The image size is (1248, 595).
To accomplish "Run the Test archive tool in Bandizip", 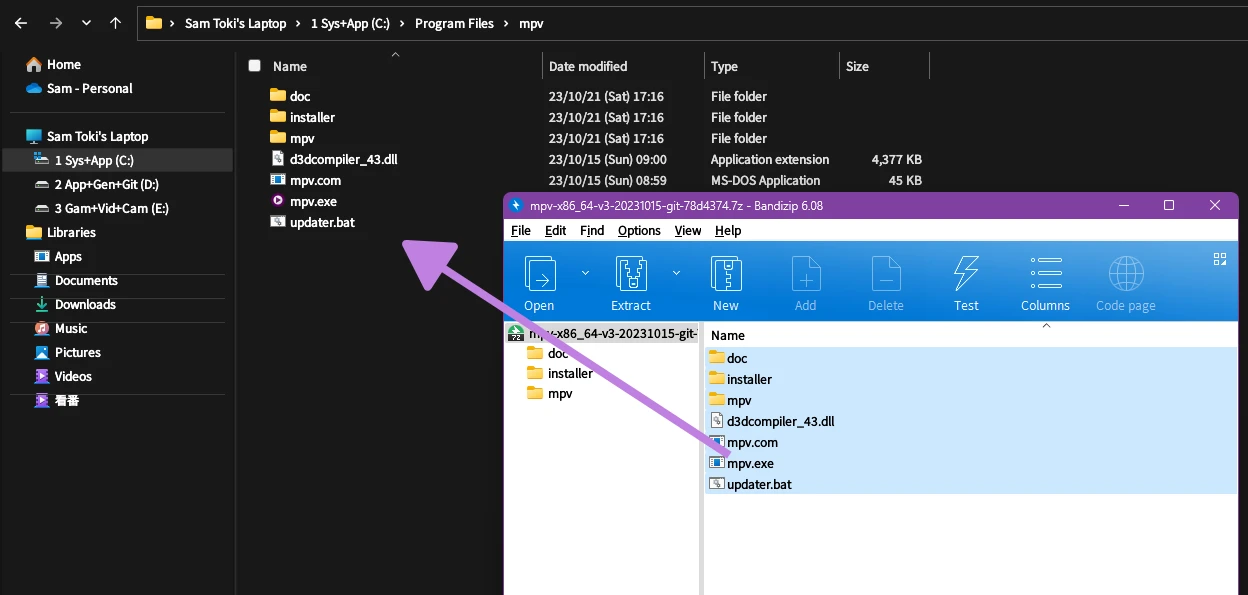I will coord(966,282).
